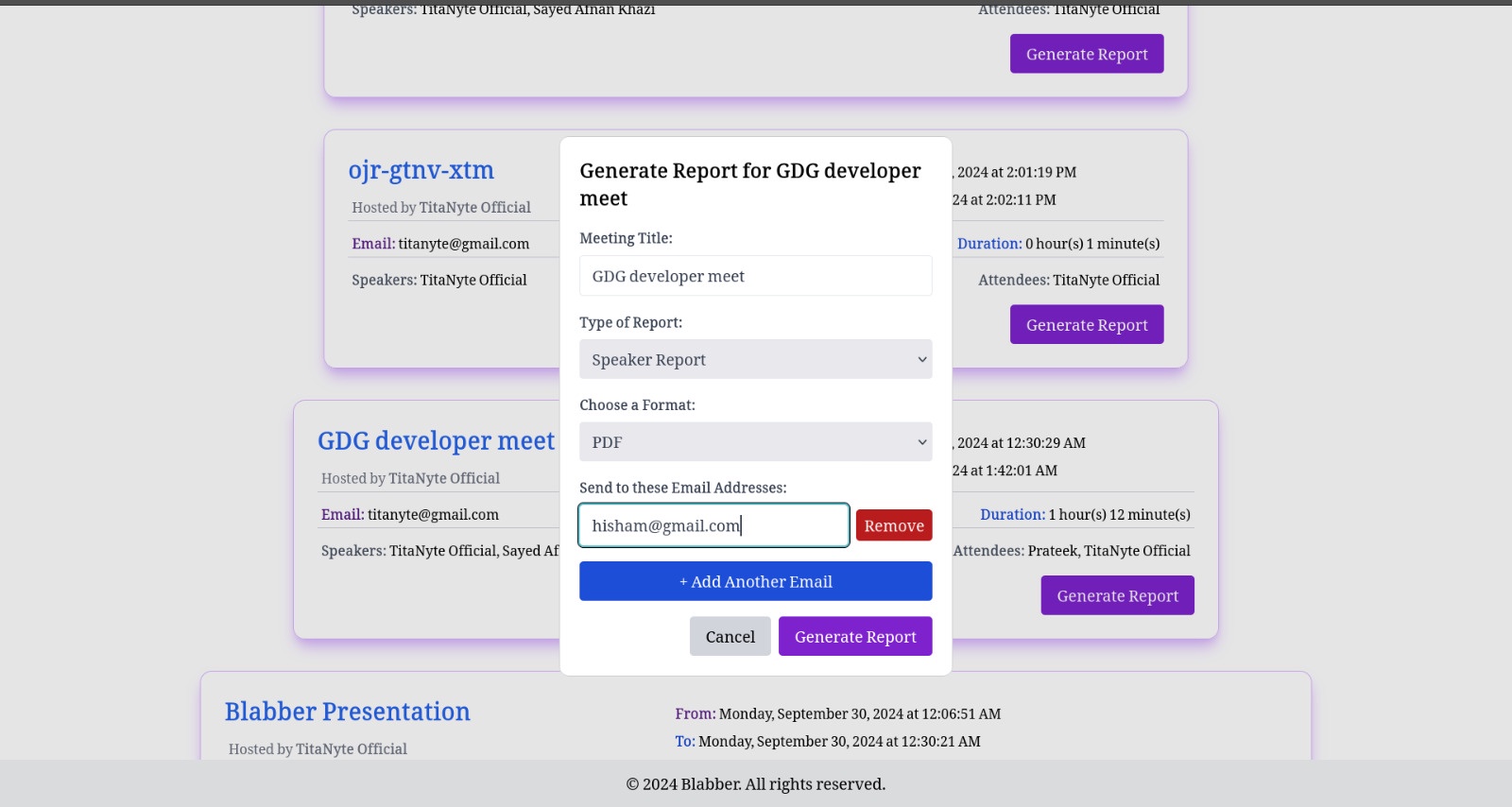Open the GDG developer meet card title

pos(437,440)
